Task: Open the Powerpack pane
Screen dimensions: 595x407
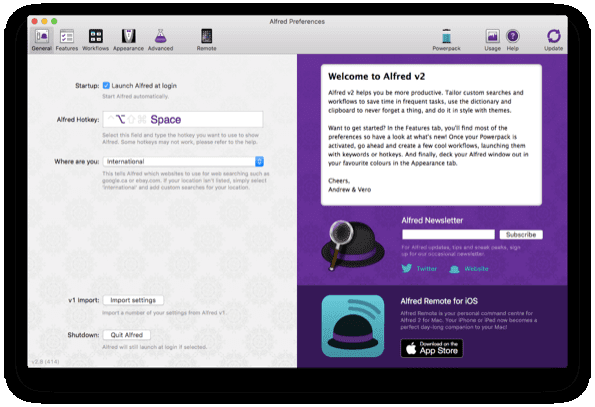Action: coord(446,40)
